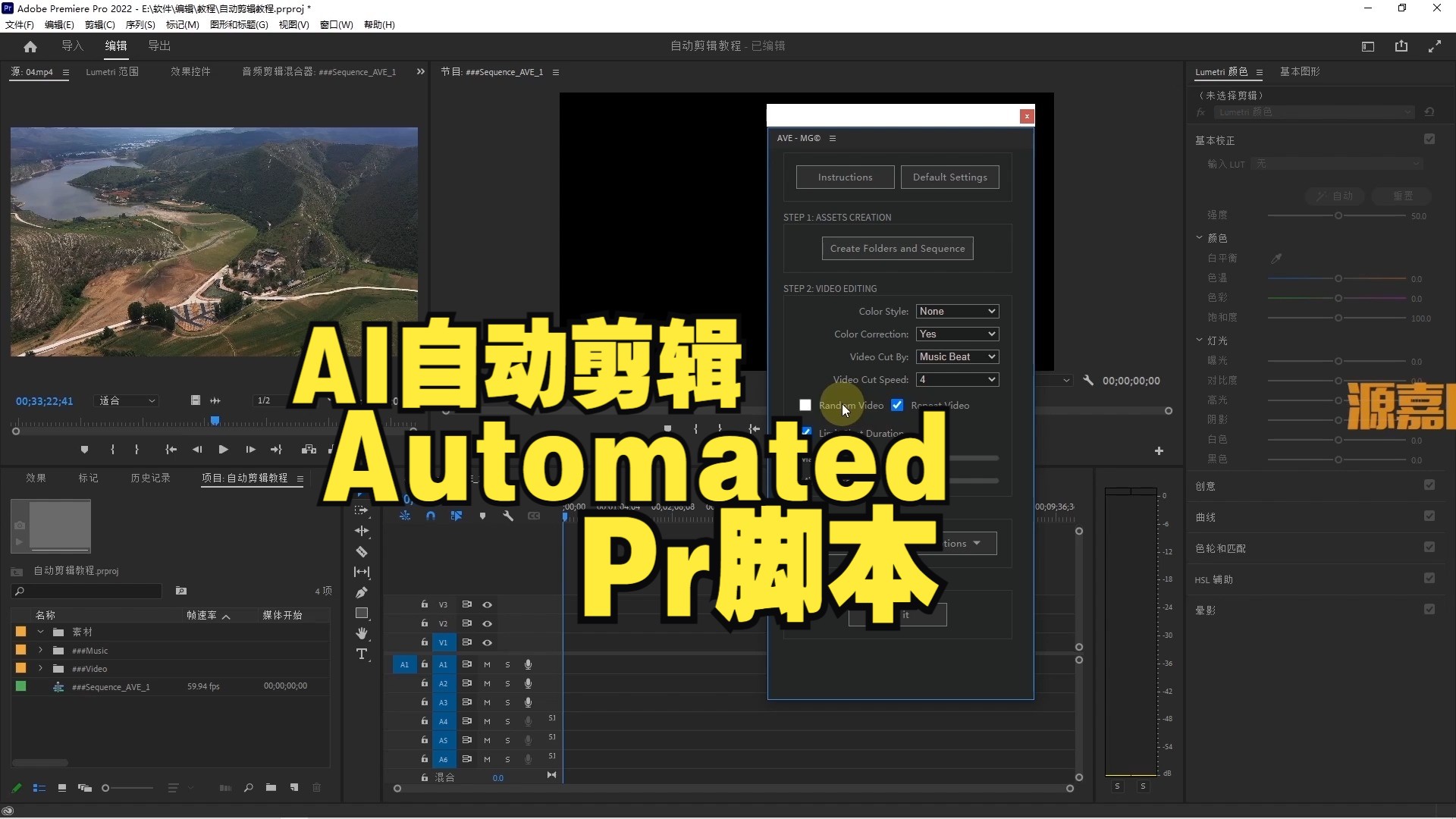Viewport: 1456px width, 819px height.
Task: Click the Create Folders and Sequence button
Action: point(897,248)
